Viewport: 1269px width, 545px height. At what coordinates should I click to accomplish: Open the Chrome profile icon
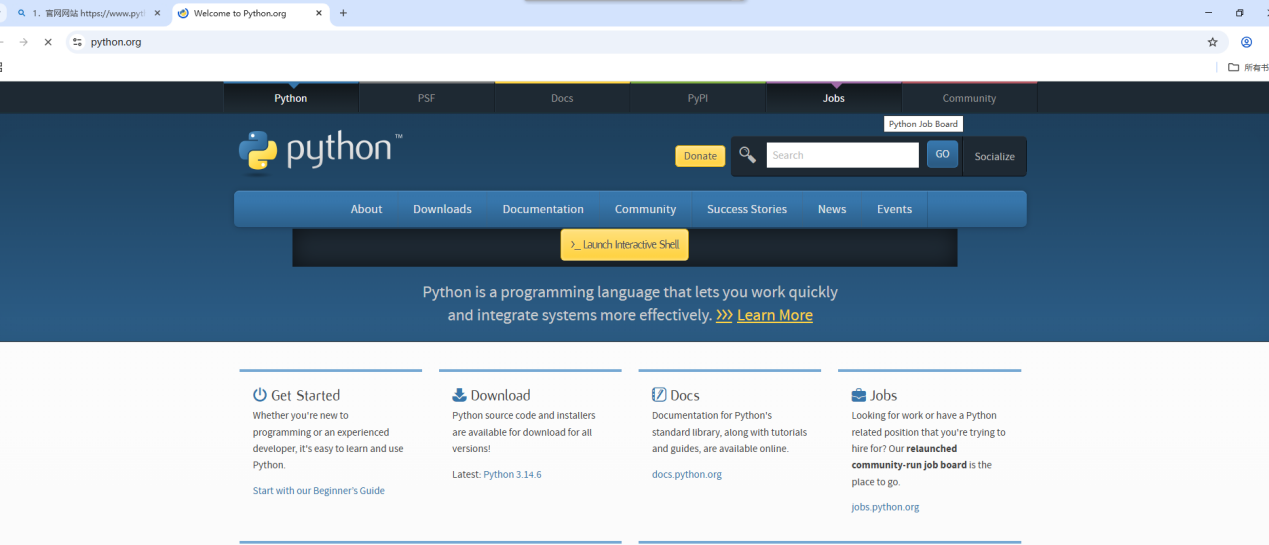click(1247, 42)
